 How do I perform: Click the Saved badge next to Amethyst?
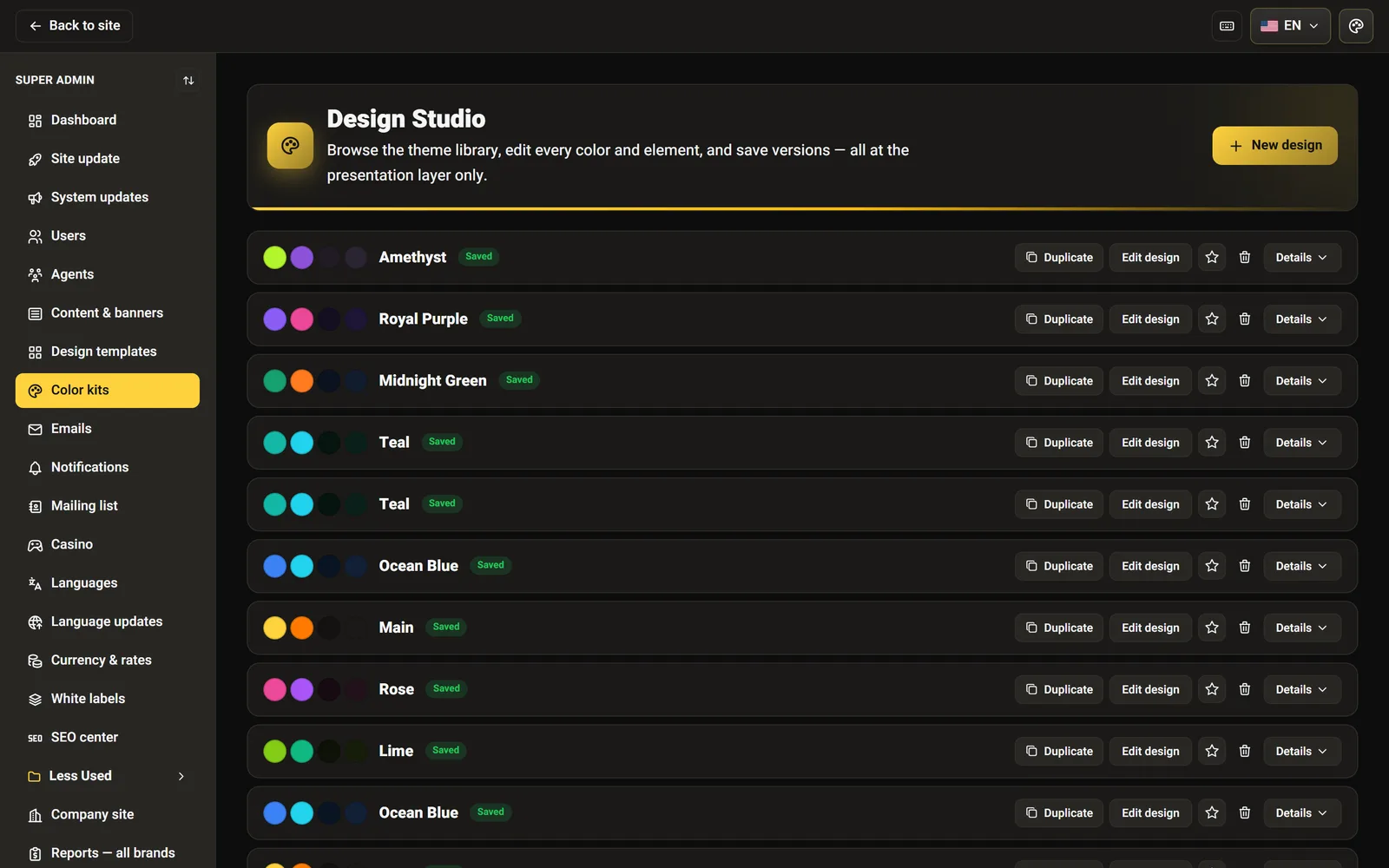(x=478, y=257)
